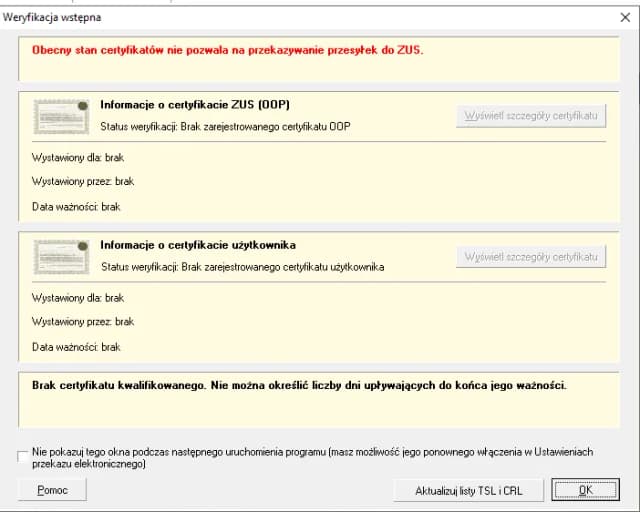The height and width of the screenshot is (512, 640).
Task: Click 'Data ważności: brak' in ZUS section
Action: point(76,207)
